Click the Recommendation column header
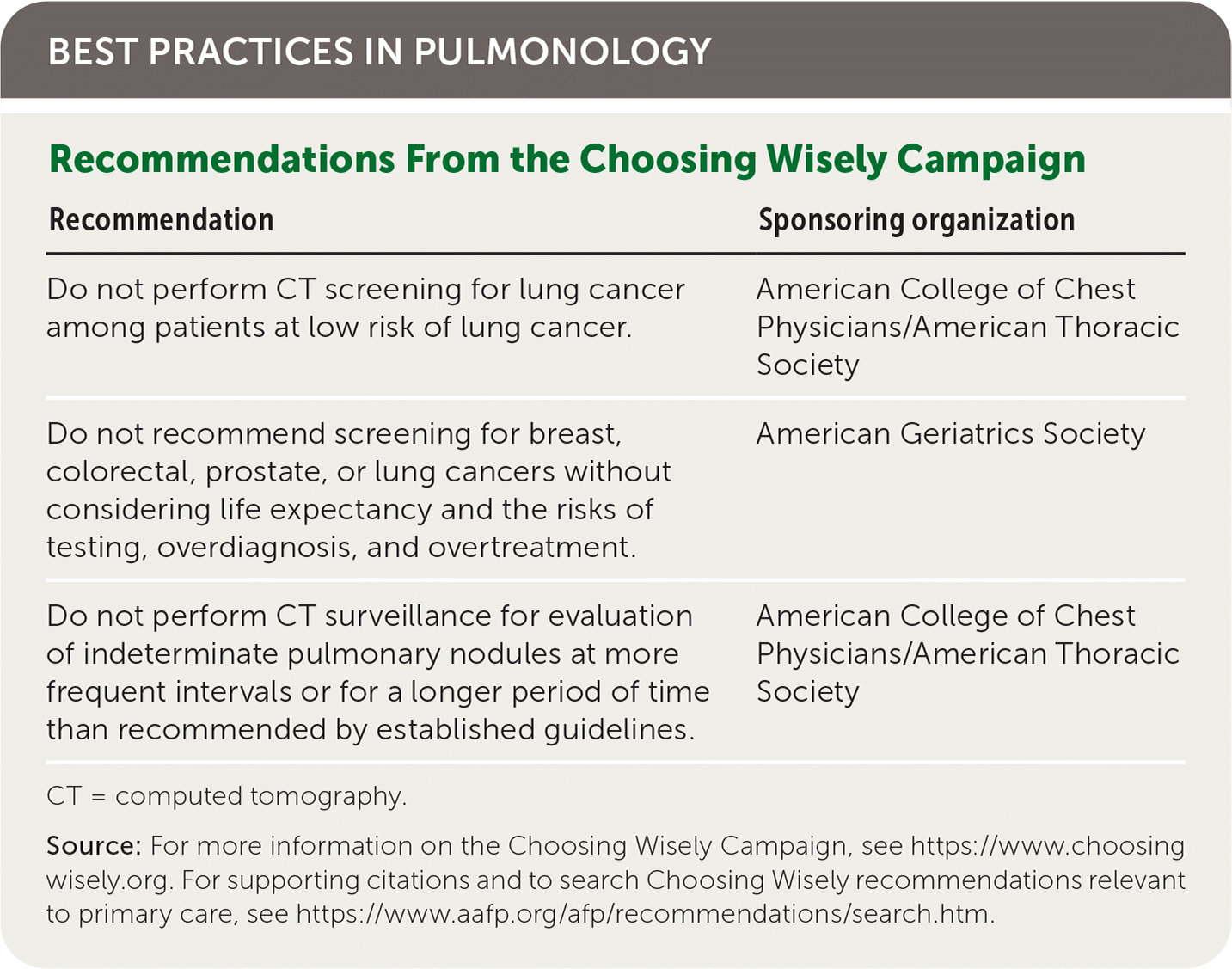 point(162,220)
